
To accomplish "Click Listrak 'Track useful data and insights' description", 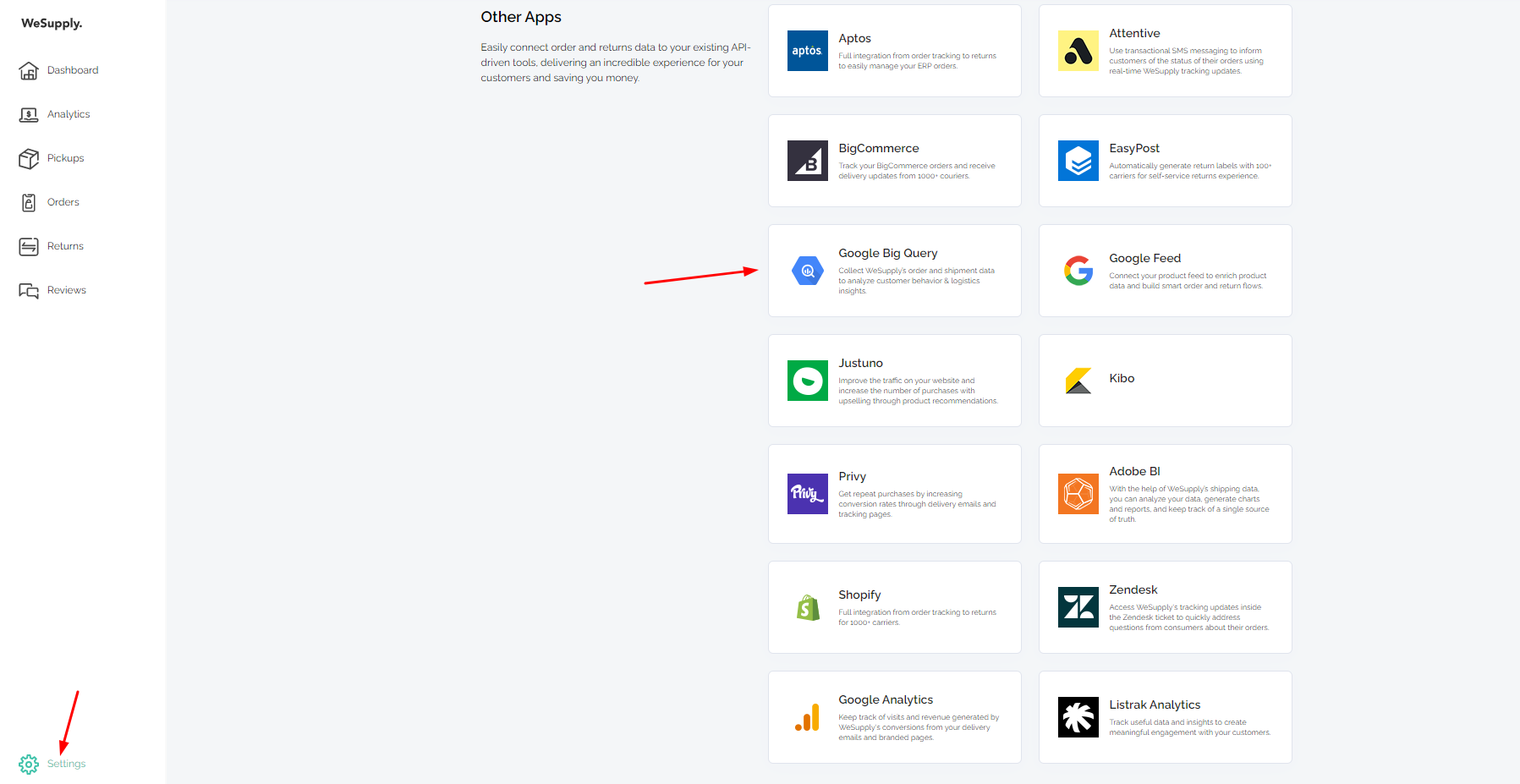I will pos(1190,727).
